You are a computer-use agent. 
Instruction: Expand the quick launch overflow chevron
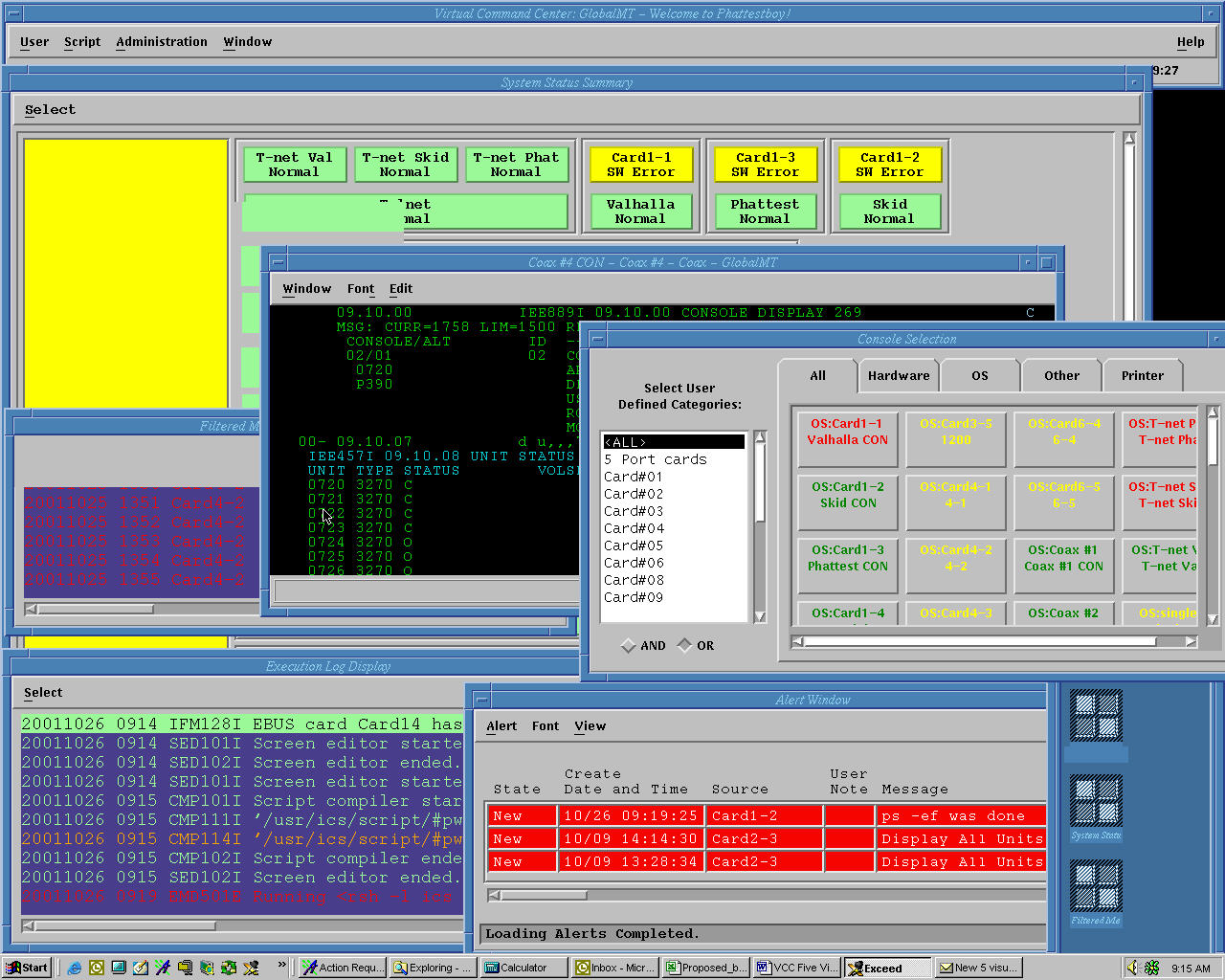pyautogui.click(x=281, y=965)
